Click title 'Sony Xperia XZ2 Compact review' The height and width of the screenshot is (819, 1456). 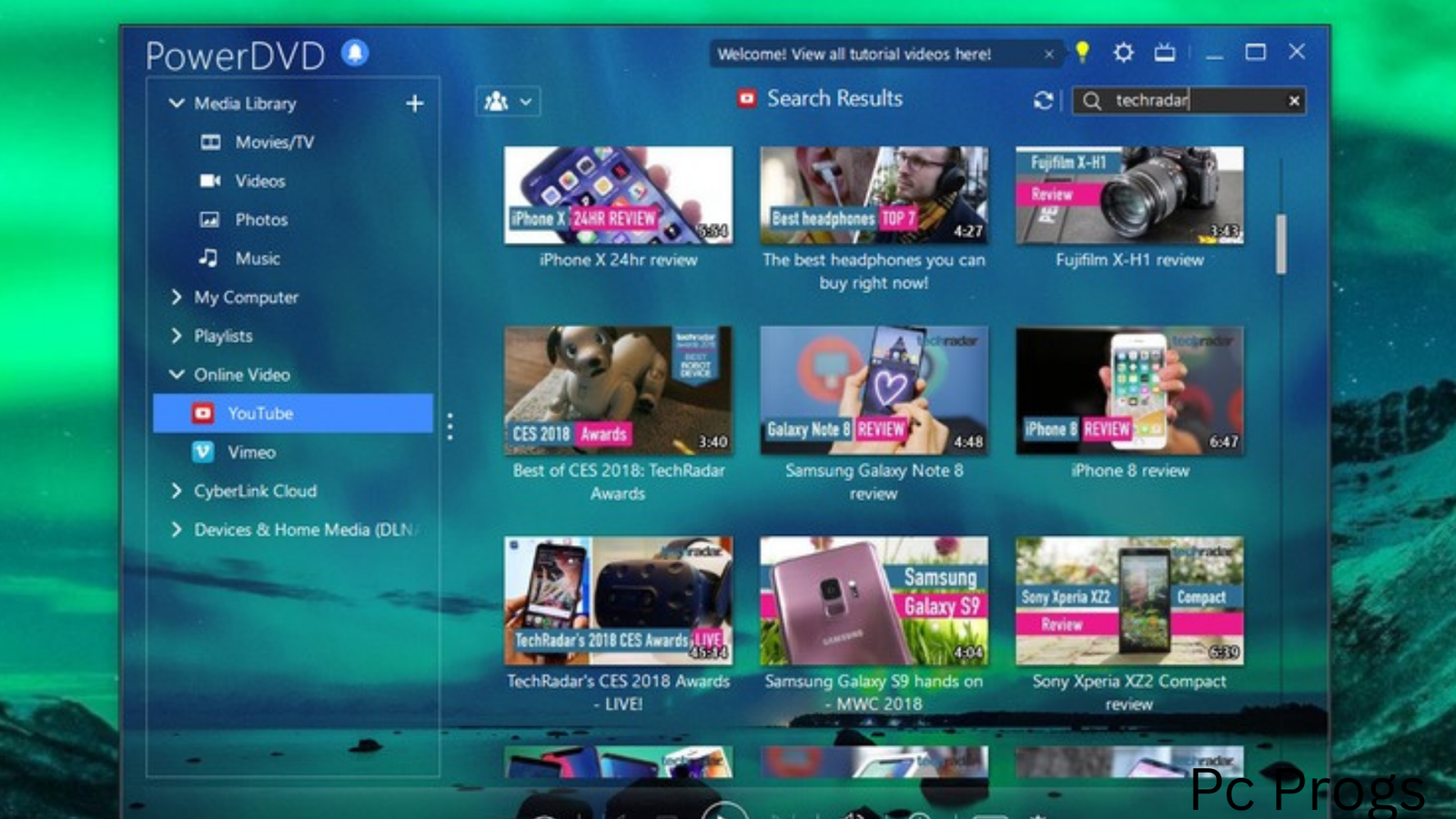pos(1129,693)
